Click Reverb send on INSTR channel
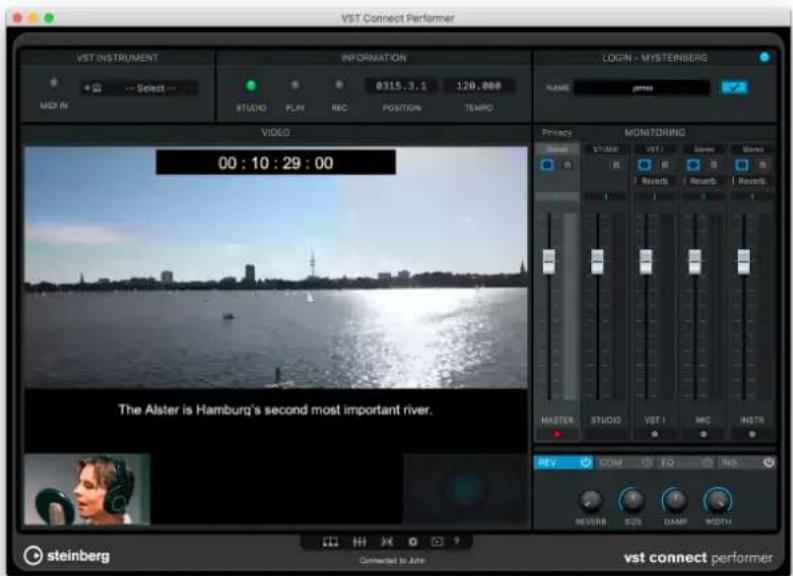 click(x=752, y=181)
